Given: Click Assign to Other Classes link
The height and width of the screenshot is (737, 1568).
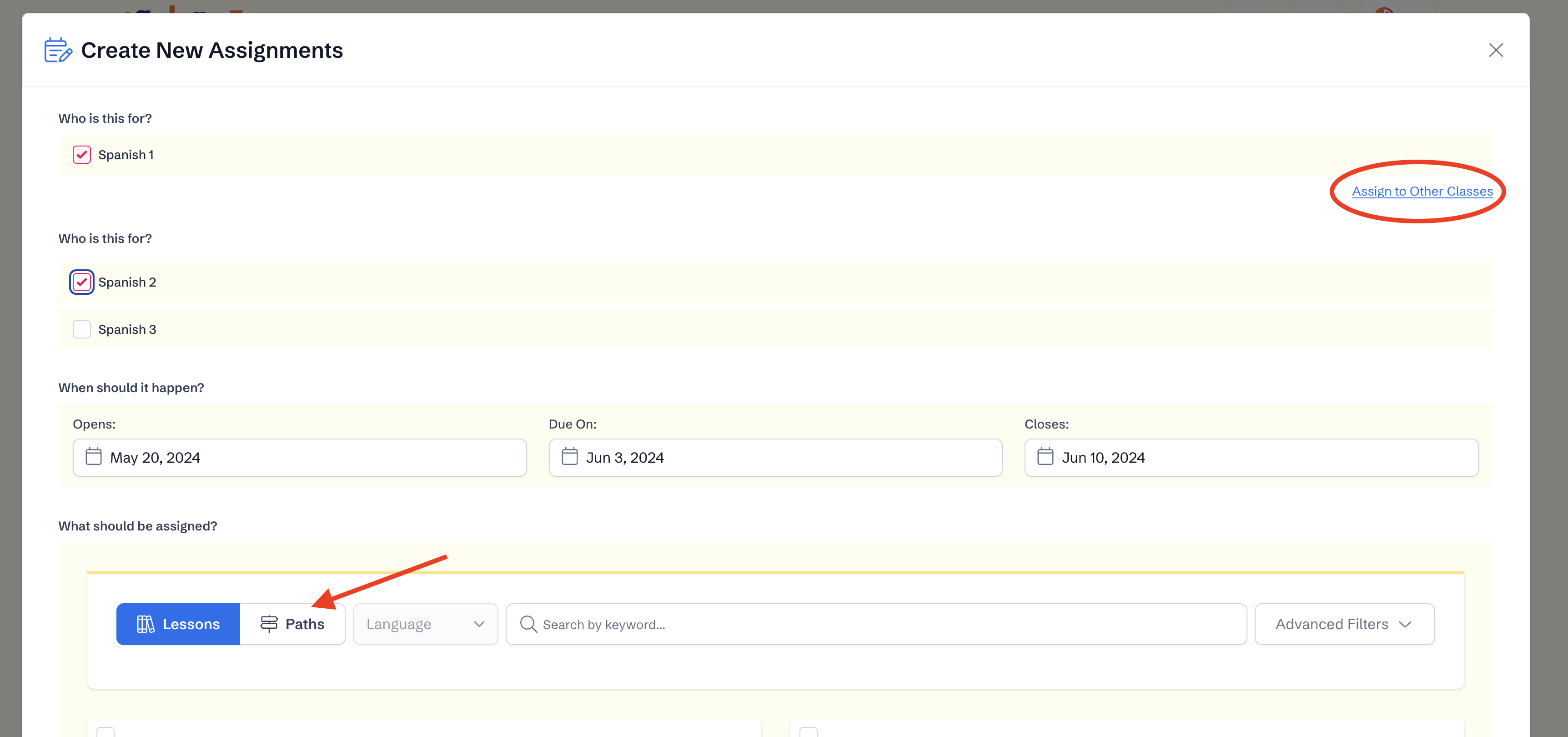Looking at the screenshot, I should 1422,191.
